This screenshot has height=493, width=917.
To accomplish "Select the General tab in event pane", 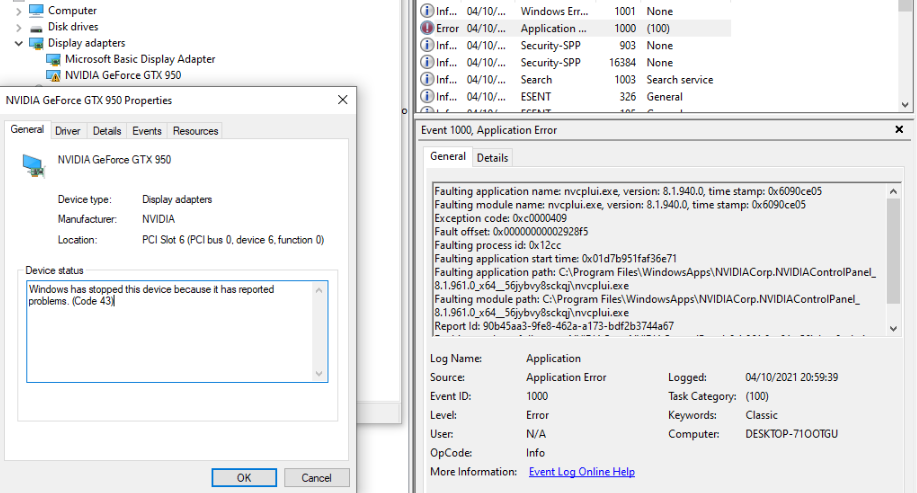I will tap(448, 156).
